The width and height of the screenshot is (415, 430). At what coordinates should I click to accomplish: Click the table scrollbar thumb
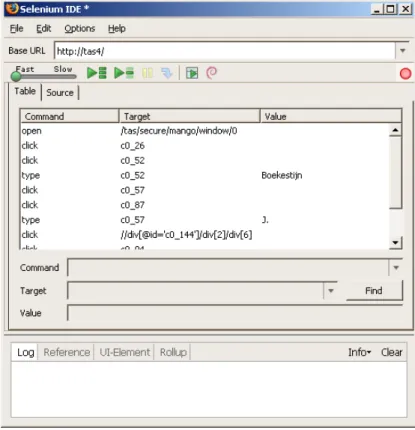point(395,172)
